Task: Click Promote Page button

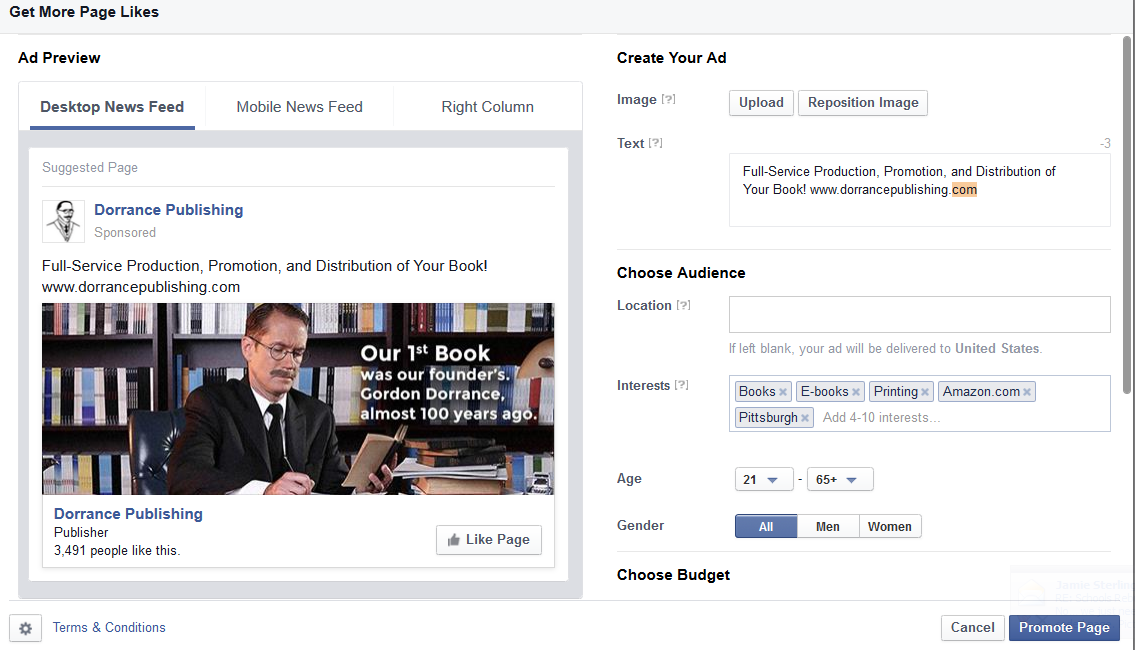Action: coord(1064,628)
